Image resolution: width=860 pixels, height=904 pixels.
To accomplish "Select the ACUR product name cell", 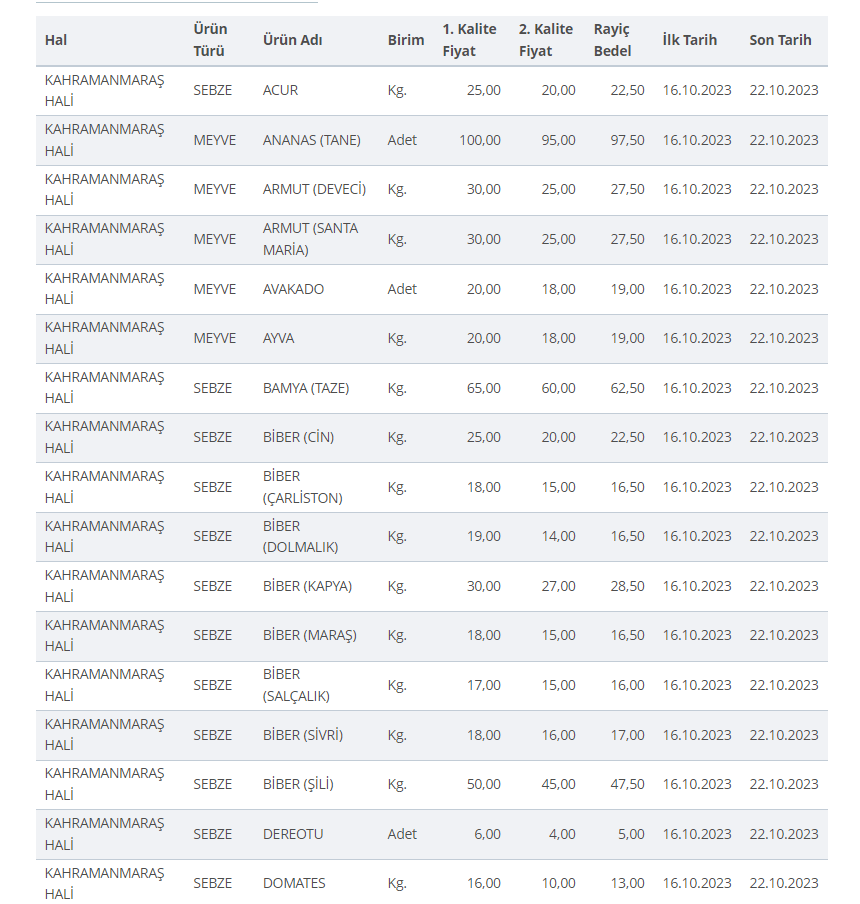I will click(x=280, y=90).
